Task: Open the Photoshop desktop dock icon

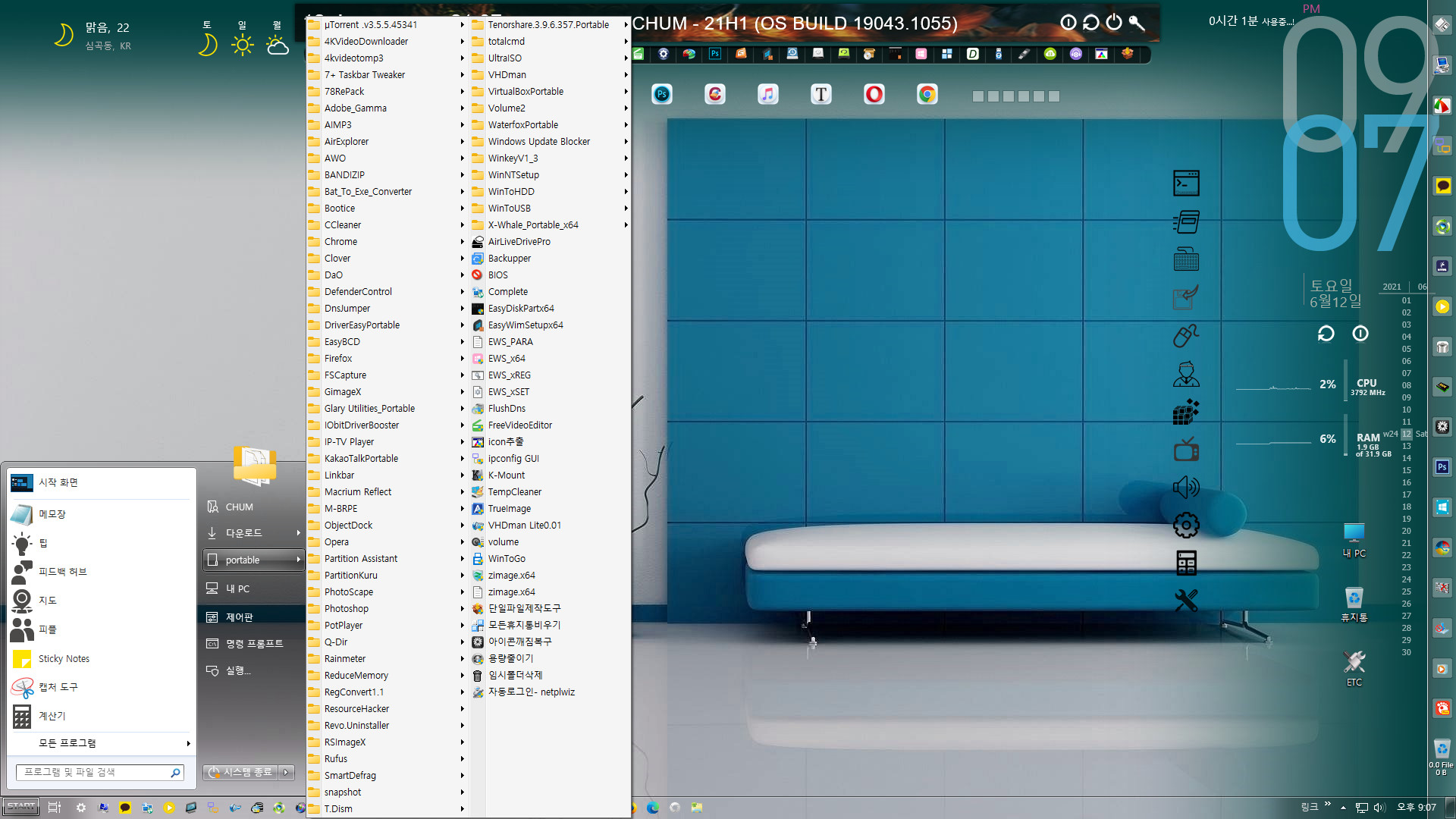Action: (662, 94)
